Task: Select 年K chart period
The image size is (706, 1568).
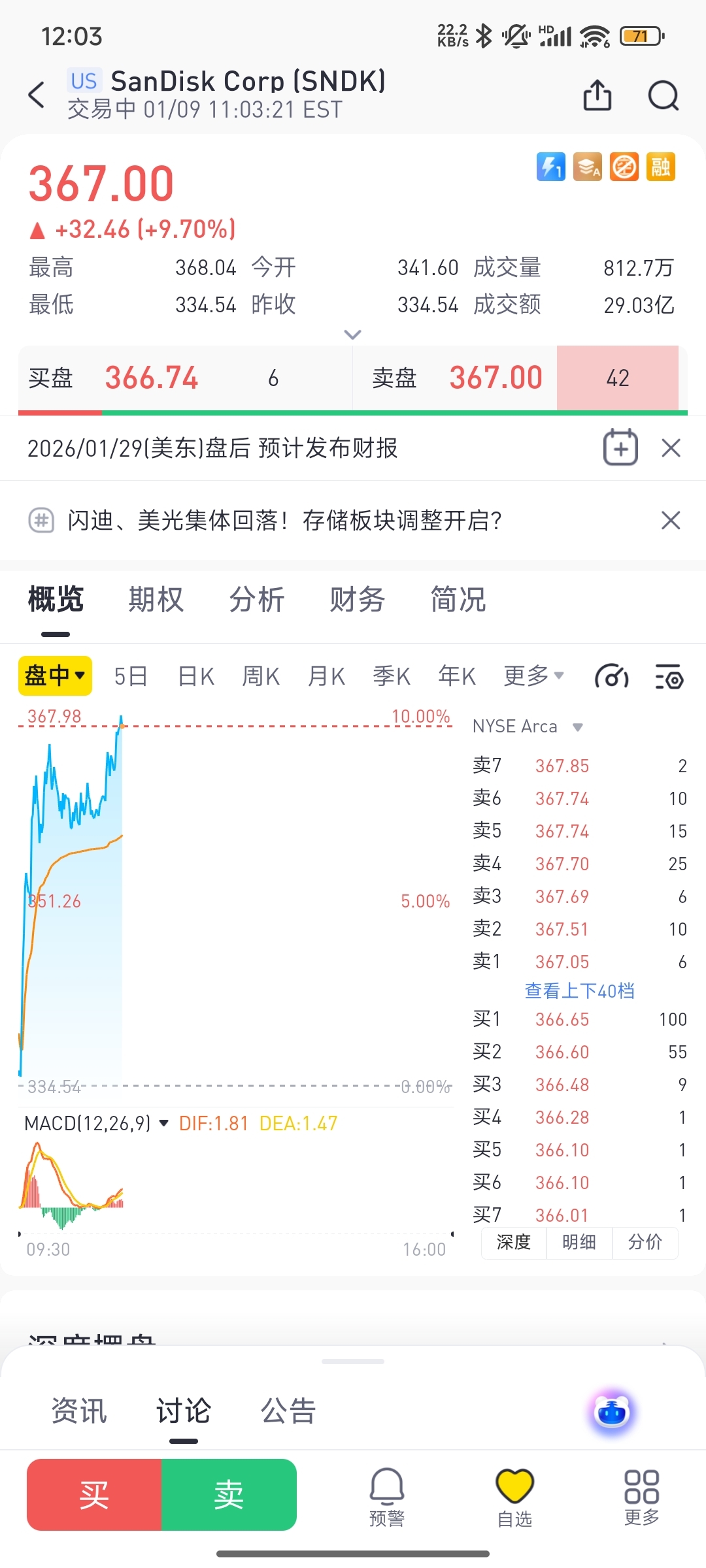Action: point(457,676)
